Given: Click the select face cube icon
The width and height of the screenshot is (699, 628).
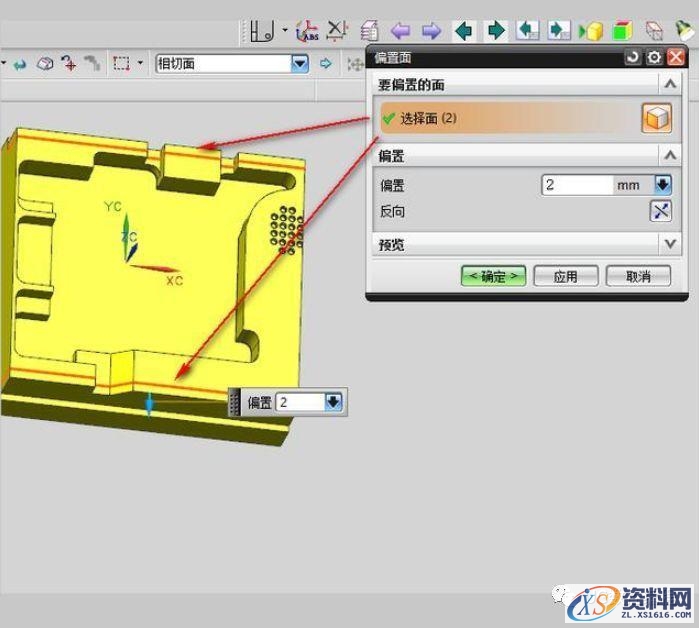Looking at the screenshot, I should click(656, 118).
